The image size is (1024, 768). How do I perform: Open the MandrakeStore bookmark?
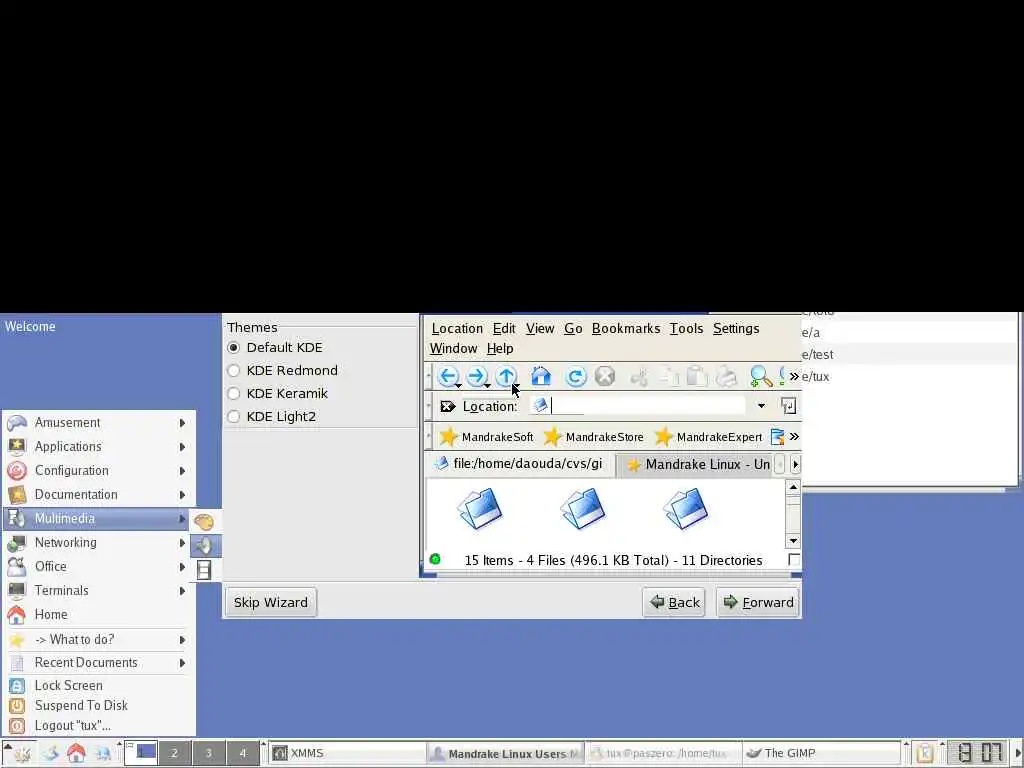(x=594, y=437)
